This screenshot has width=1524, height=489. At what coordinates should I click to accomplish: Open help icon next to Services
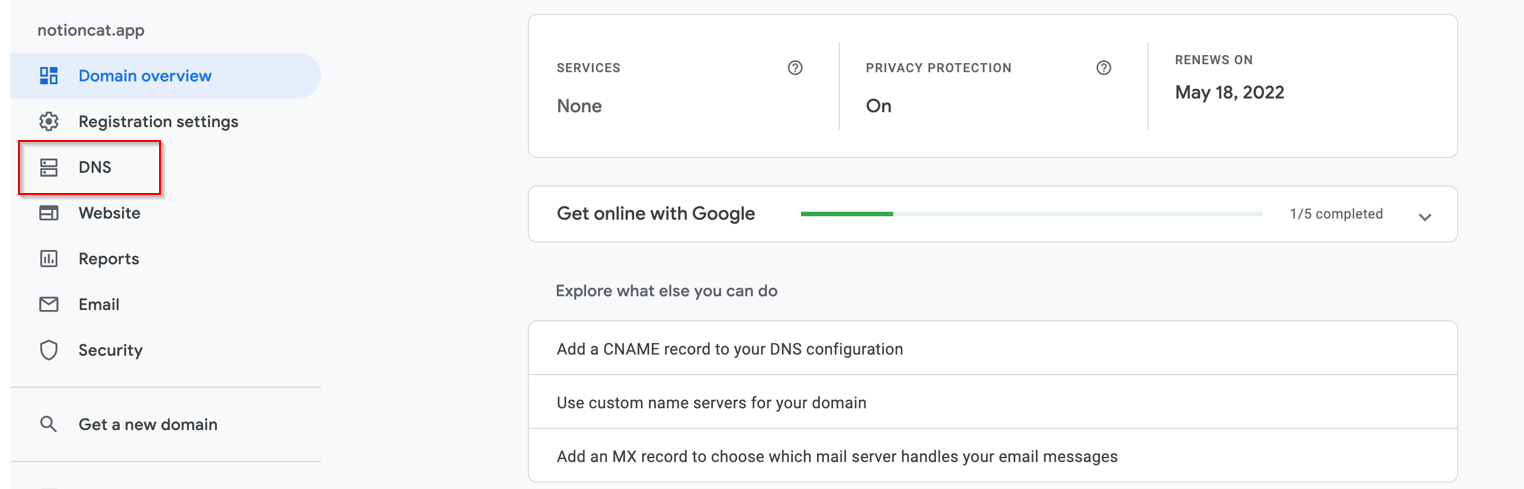click(795, 68)
